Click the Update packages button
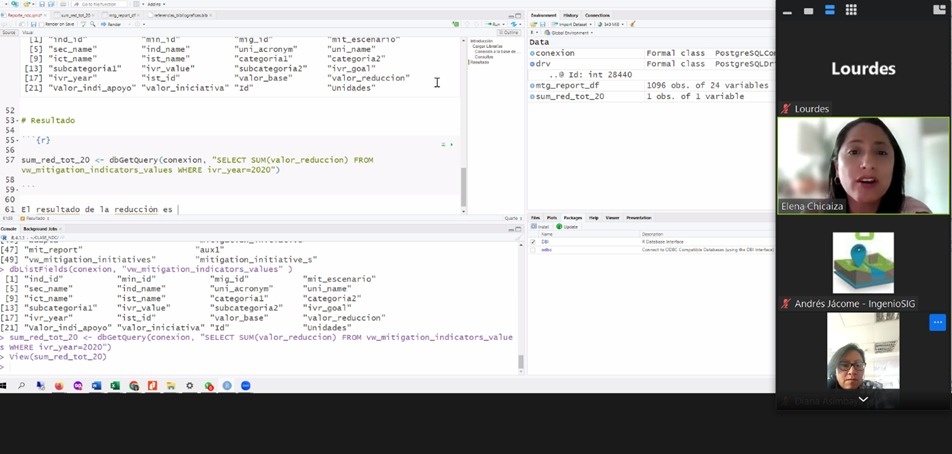This screenshot has width=952, height=454. pos(568,226)
